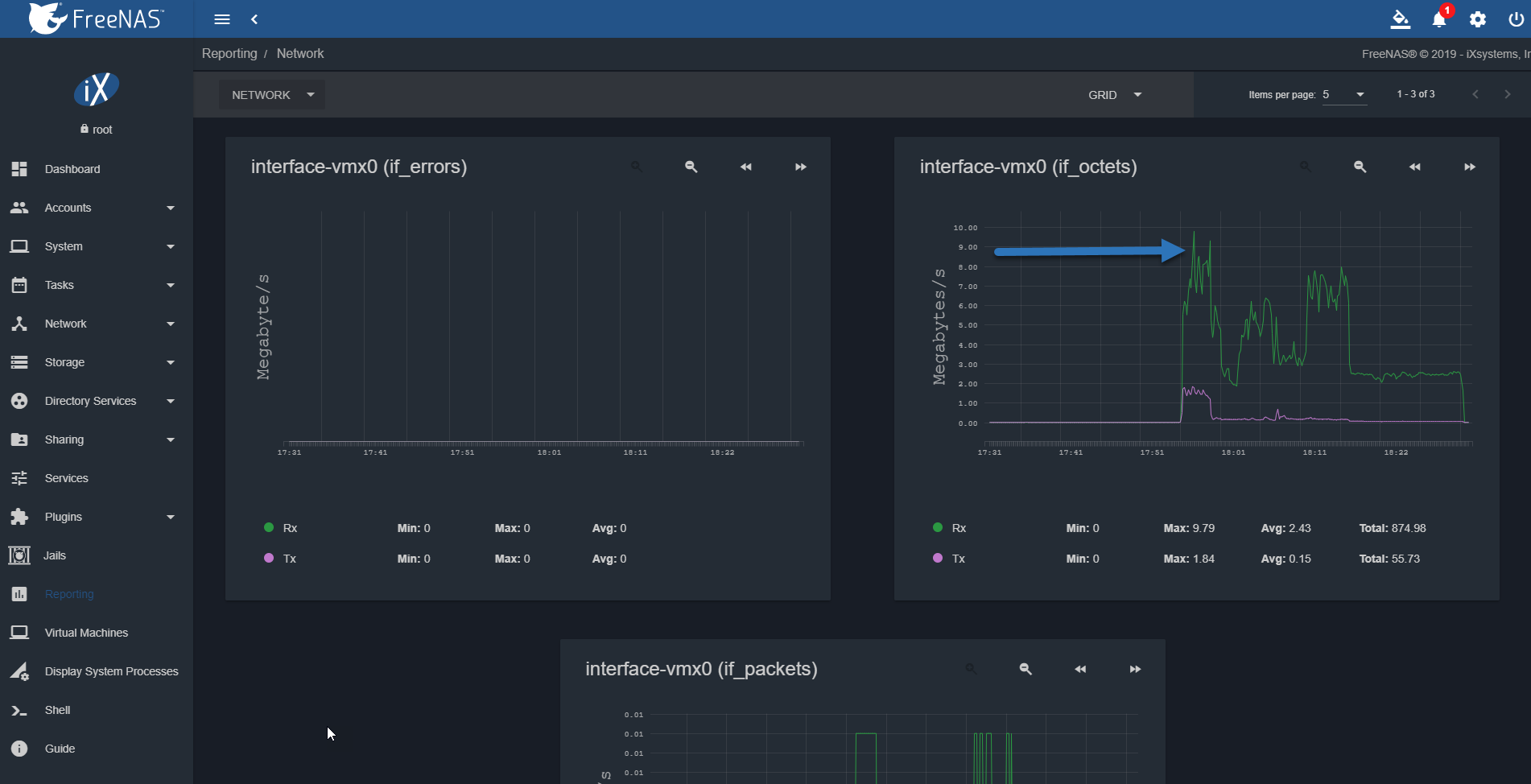Click the Reporting breadcrumb link
The image size is (1531, 784).
229,53
